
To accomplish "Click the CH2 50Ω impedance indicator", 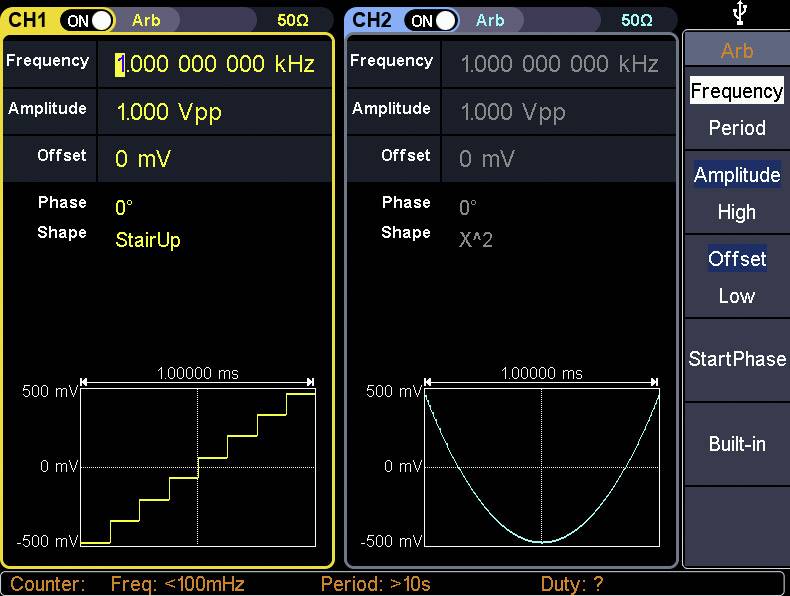I will tap(636, 20).
